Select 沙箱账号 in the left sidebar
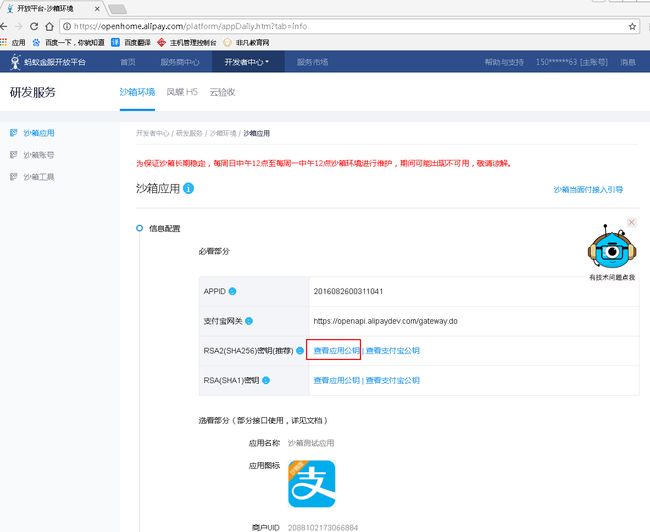 click(x=39, y=155)
